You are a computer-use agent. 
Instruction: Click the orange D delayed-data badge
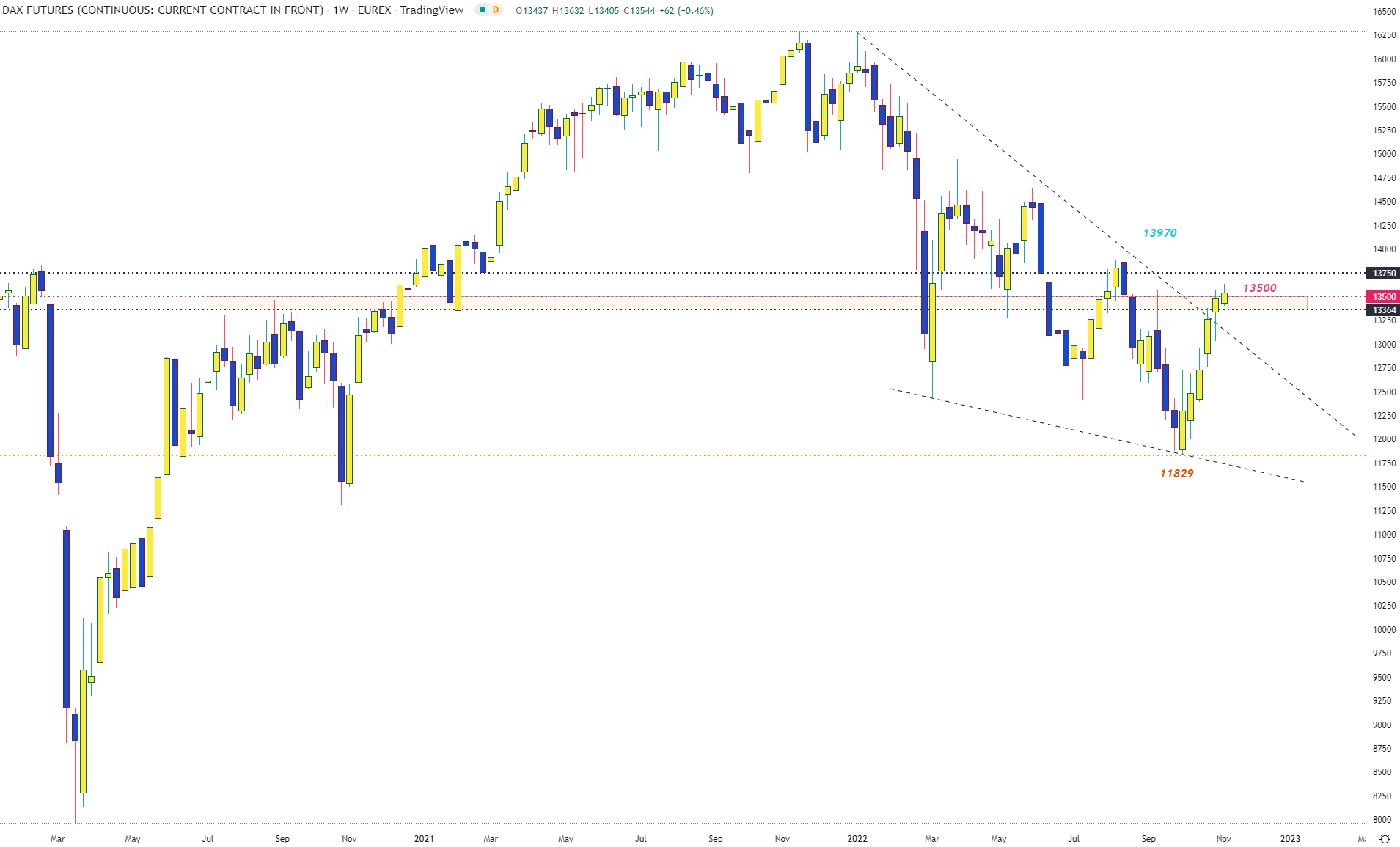pos(496,10)
